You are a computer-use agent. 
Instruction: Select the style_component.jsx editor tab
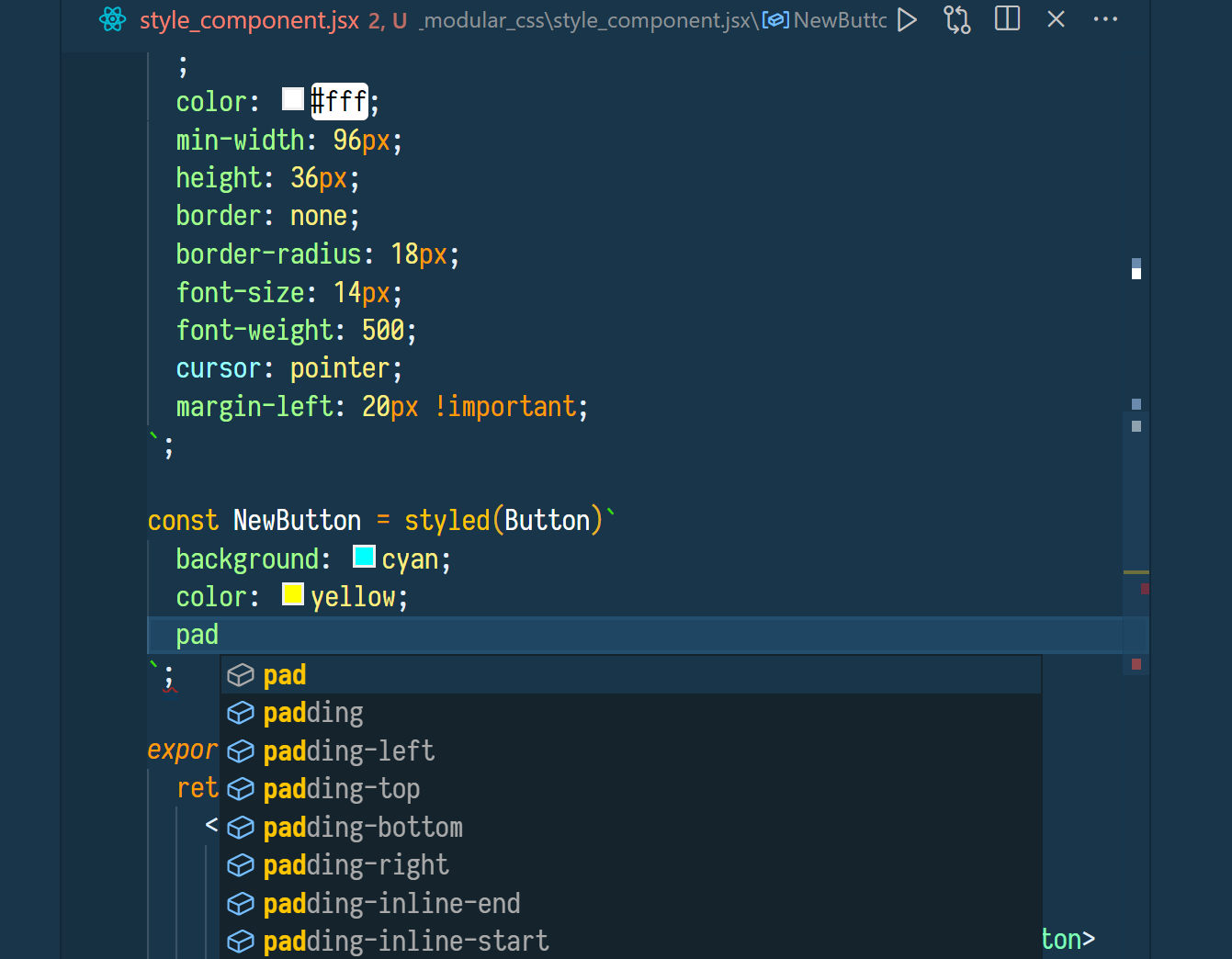(x=249, y=20)
